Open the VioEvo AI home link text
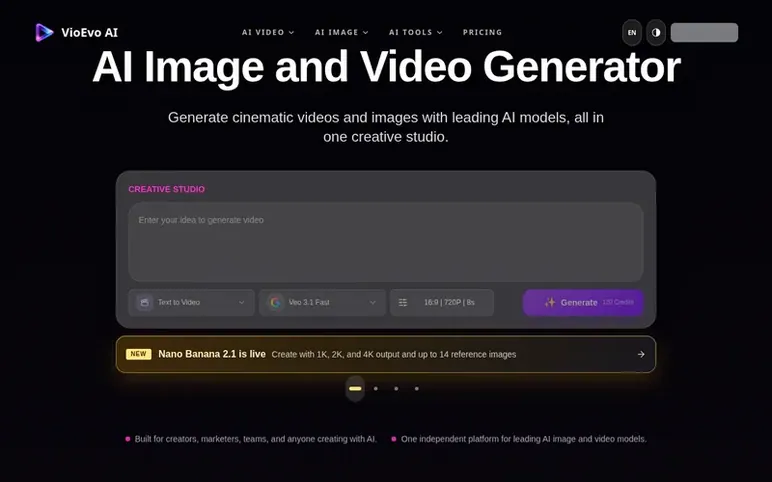 pyautogui.click(x=90, y=32)
